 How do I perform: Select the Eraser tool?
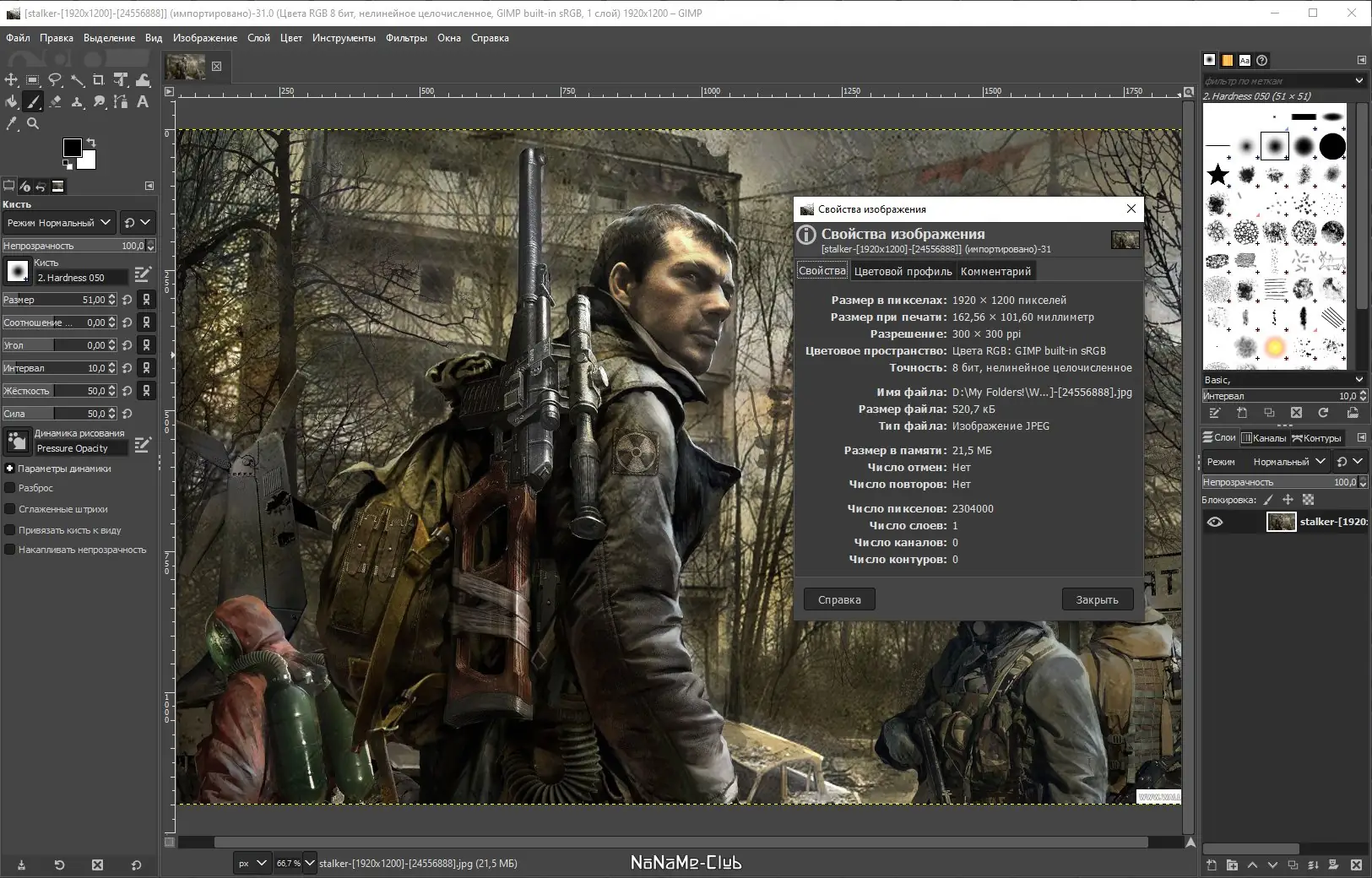pyautogui.click(x=56, y=102)
